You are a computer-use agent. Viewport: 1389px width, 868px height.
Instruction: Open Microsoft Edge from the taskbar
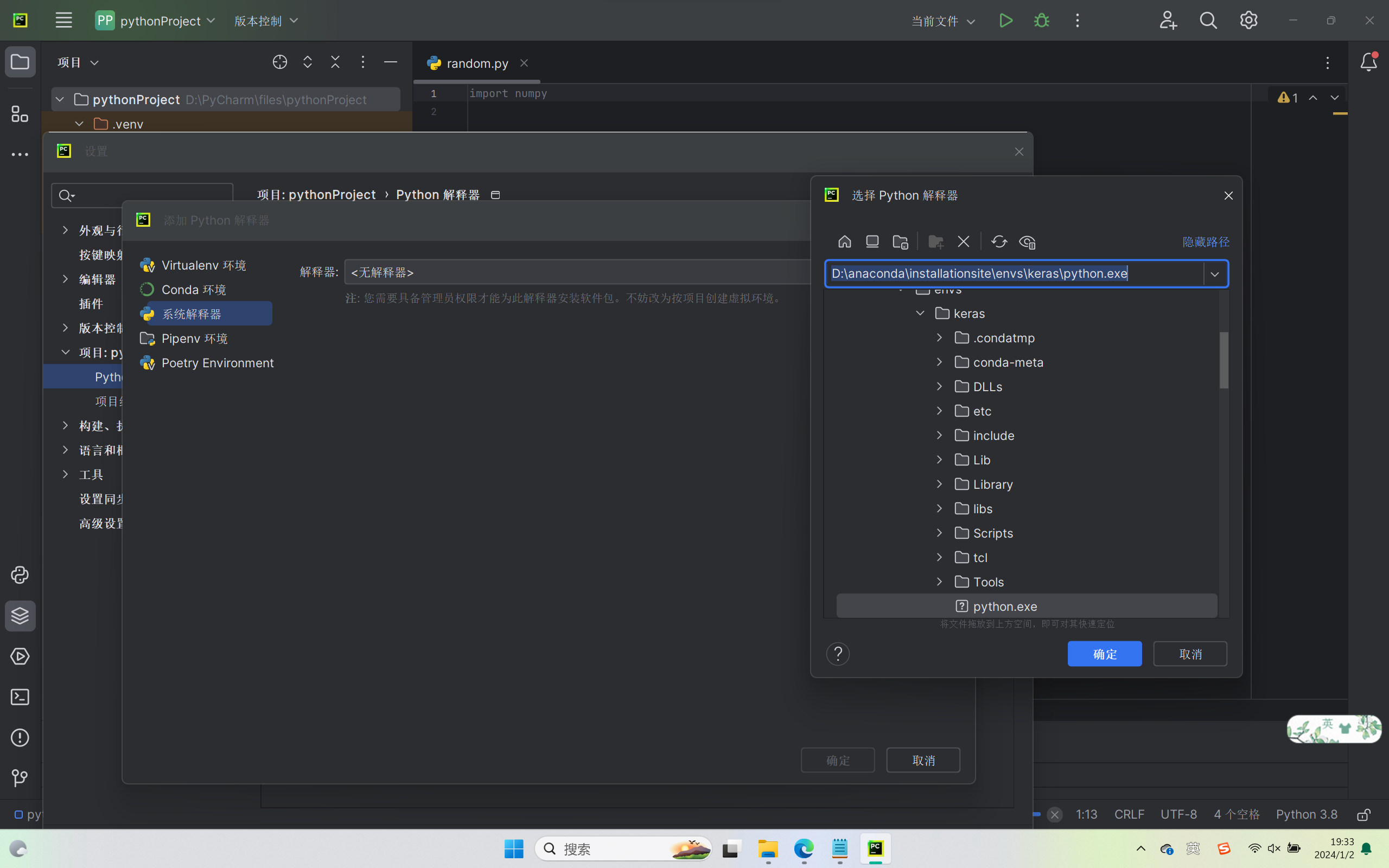tap(804, 848)
